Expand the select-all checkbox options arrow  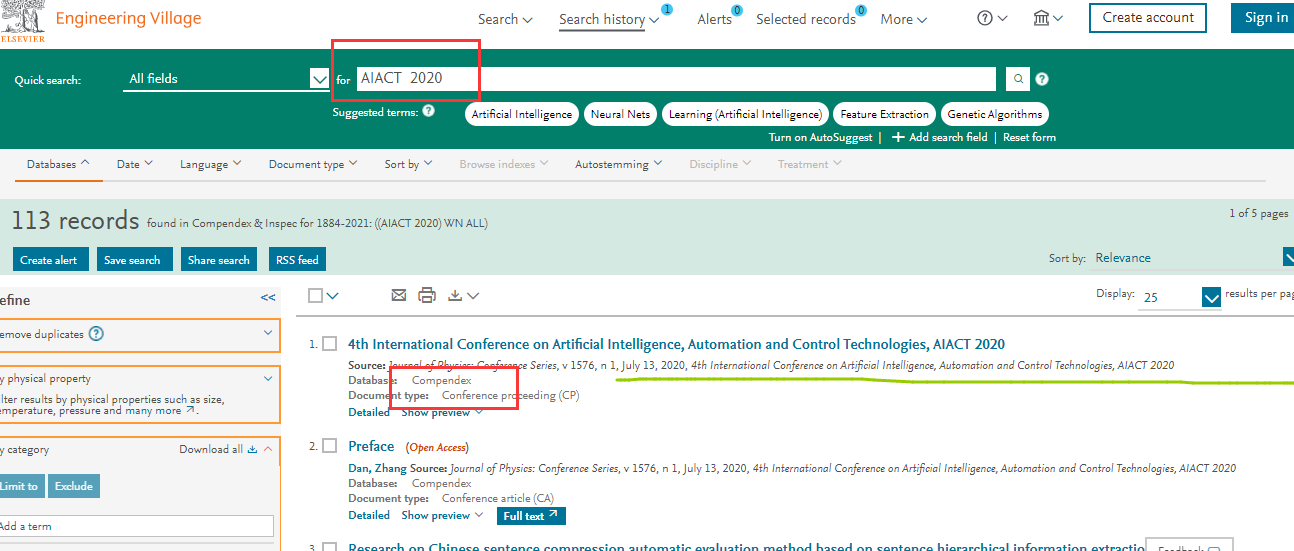coord(333,295)
